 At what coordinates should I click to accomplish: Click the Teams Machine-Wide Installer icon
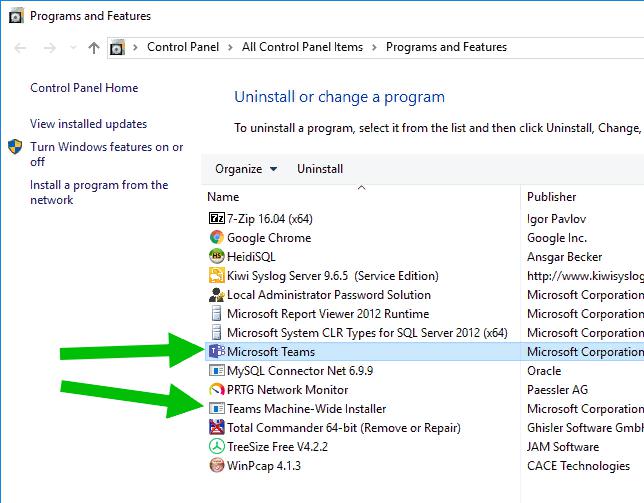(x=216, y=409)
